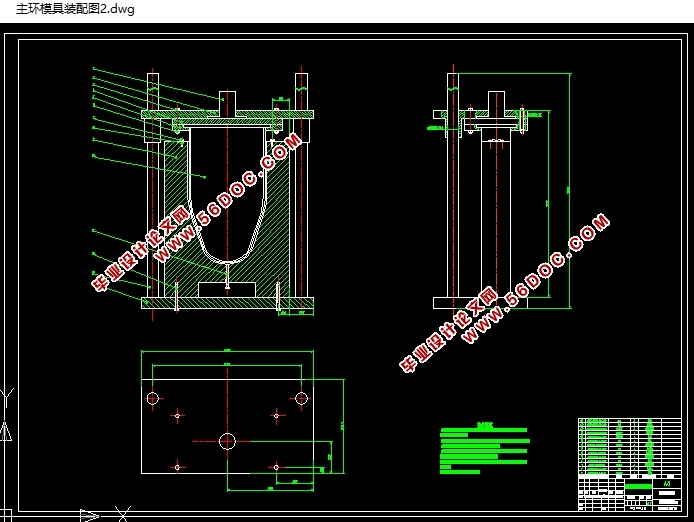Click the green technical requirements text block

coord(484,447)
